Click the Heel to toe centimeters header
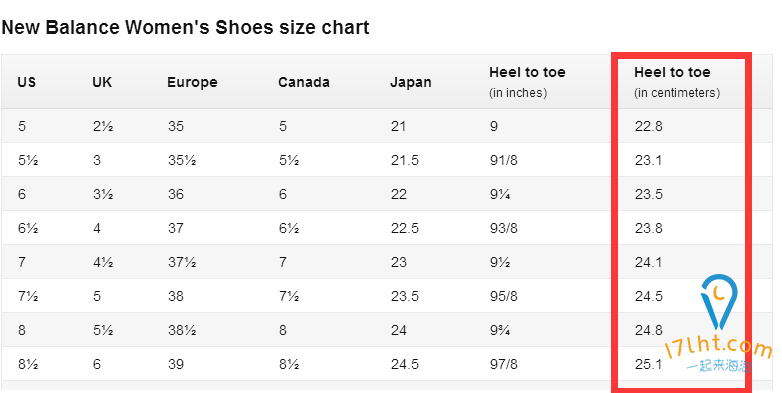The image size is (782, 393). click(x=677, y=82)
